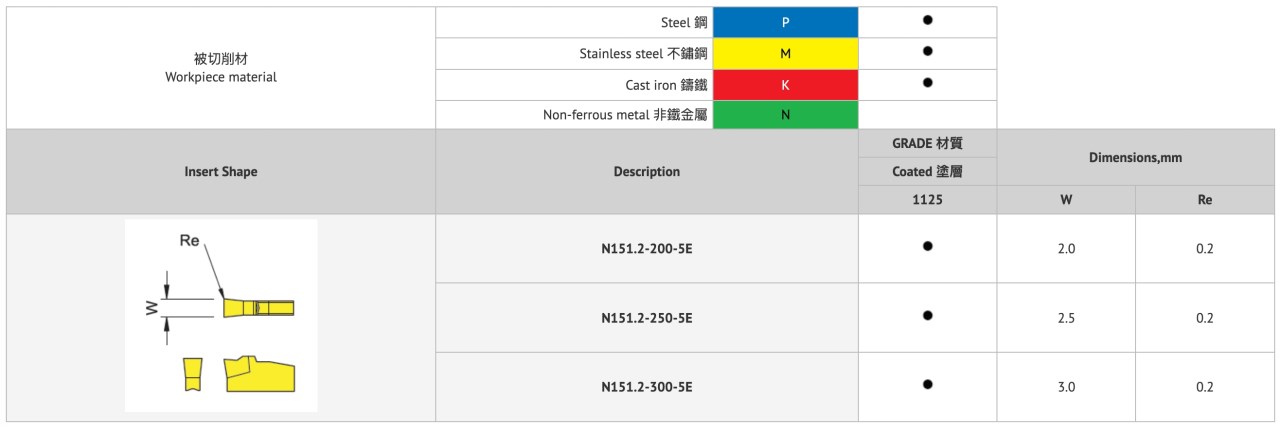Viewport: 1280px width, 427px height.
Task: Click the Insert Shape column header
Action: 221,172
